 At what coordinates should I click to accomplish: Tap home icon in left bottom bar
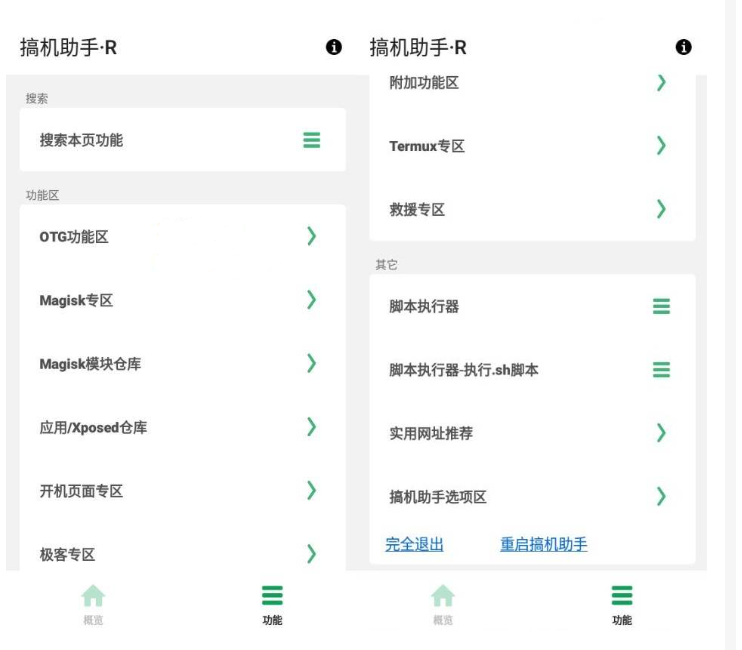(x=93, y=595)
